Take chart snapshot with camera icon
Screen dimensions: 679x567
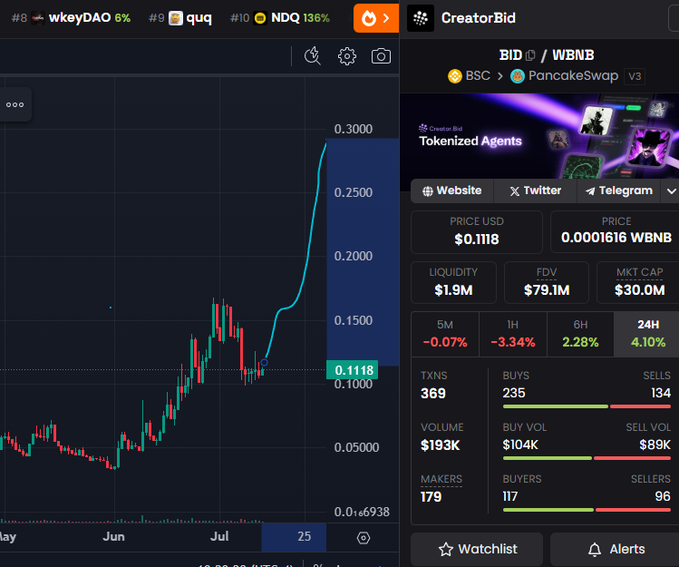tap(381, 56)
